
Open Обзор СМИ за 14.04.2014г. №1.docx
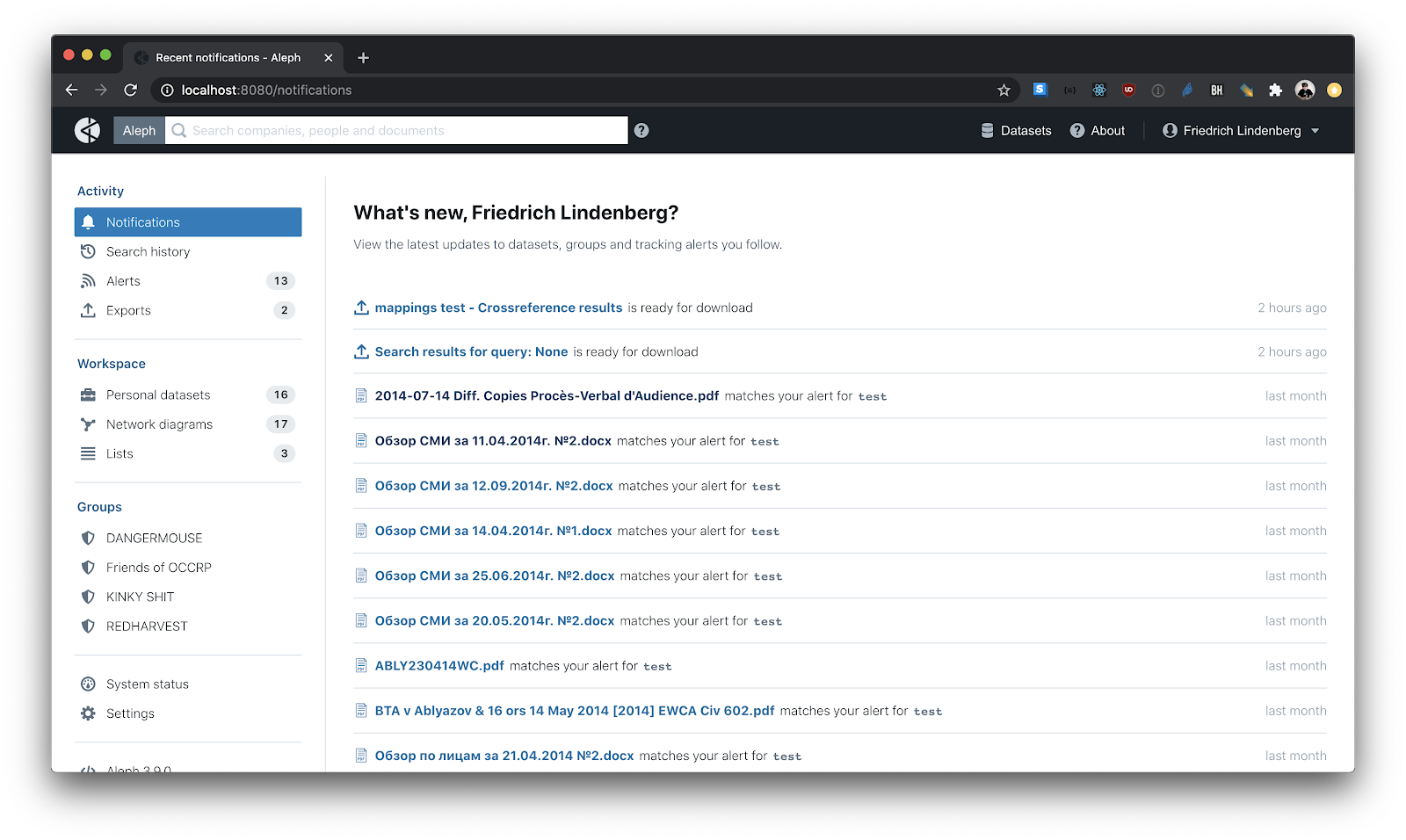493,531
